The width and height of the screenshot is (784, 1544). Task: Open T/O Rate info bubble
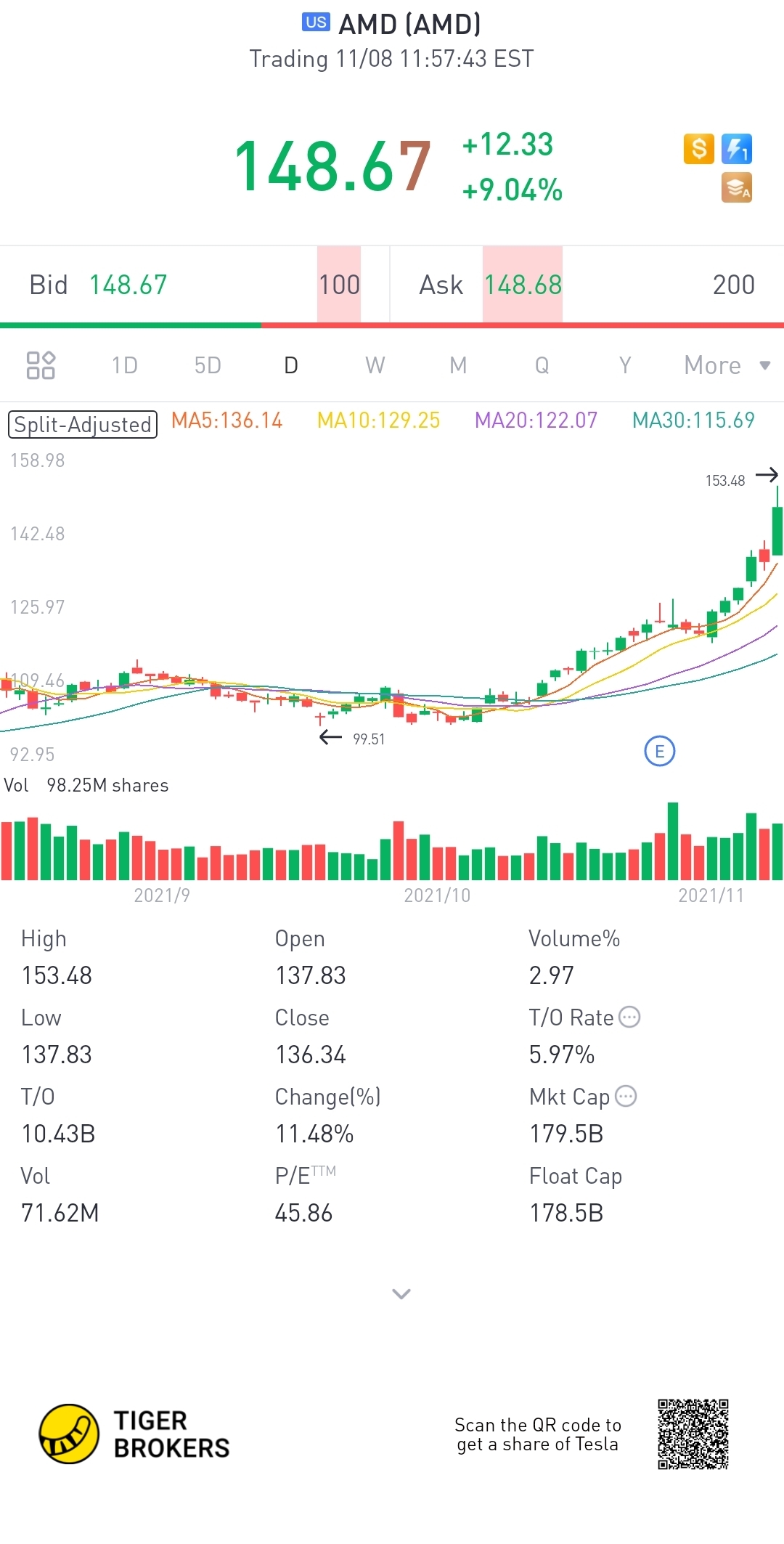coord(629,1017)
